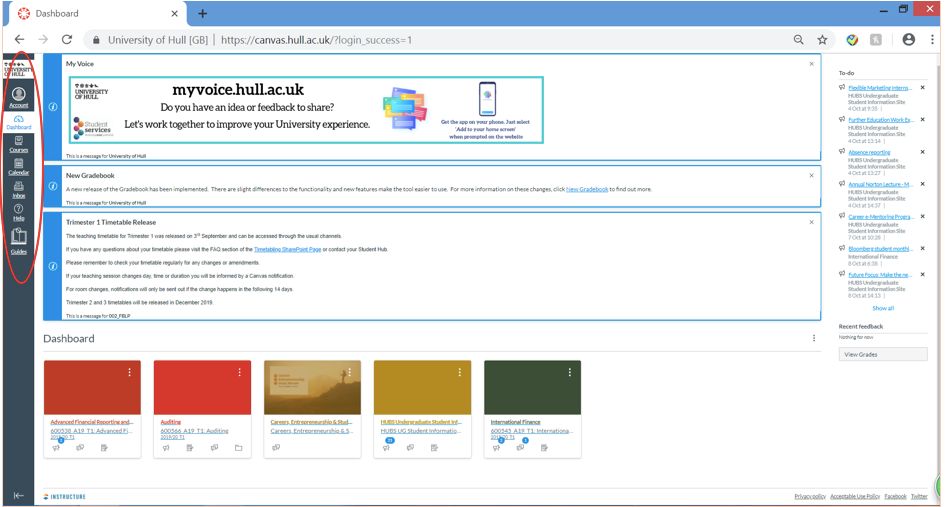
Task: Dismiss the Absence reporting to-do
Action: 922,152
